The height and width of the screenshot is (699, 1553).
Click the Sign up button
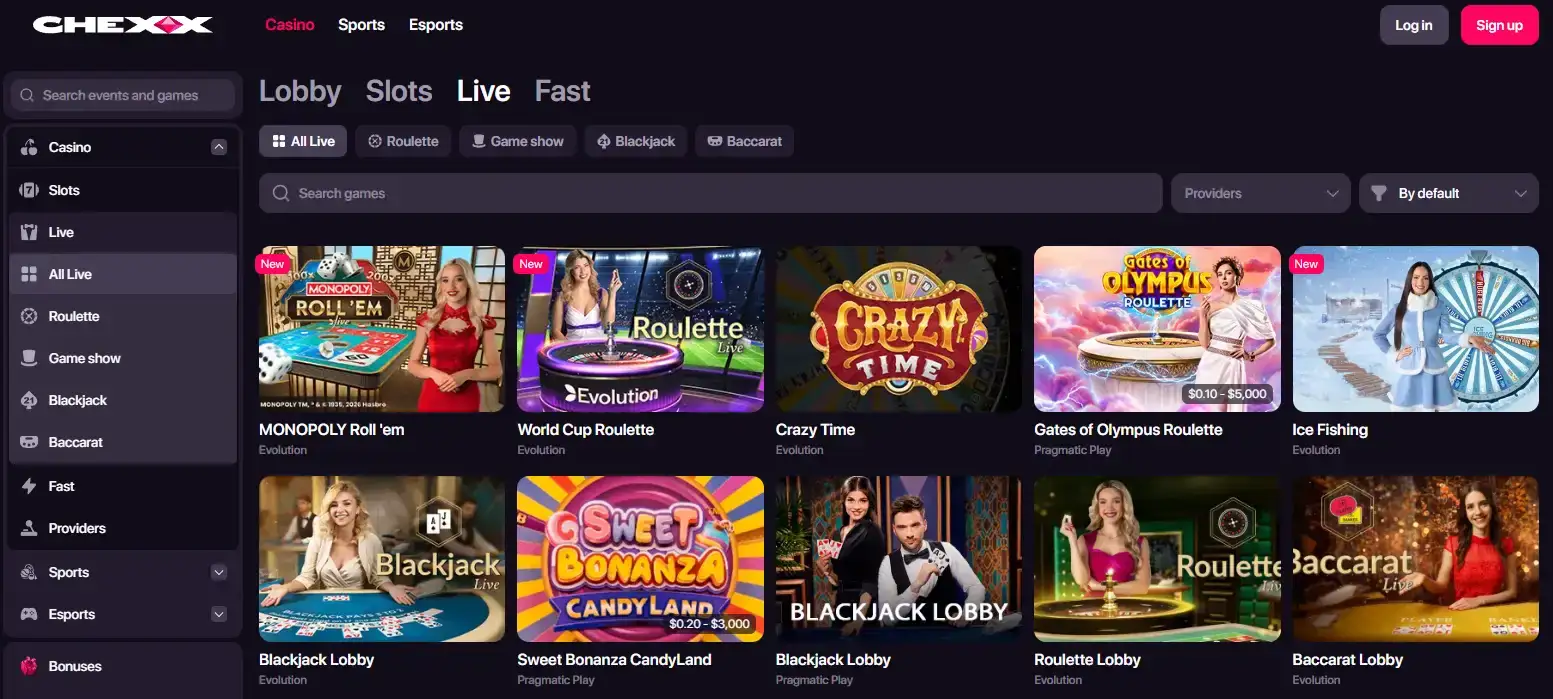[1500, 25]
